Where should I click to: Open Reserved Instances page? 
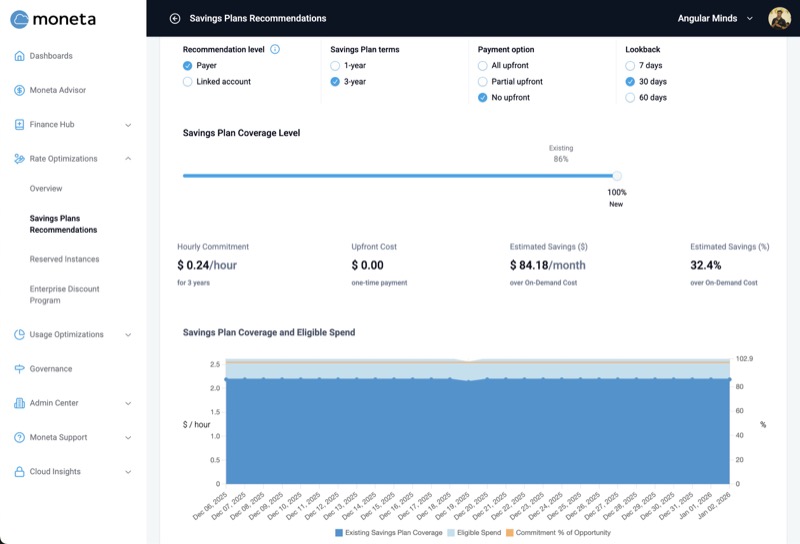coord(64,259)
